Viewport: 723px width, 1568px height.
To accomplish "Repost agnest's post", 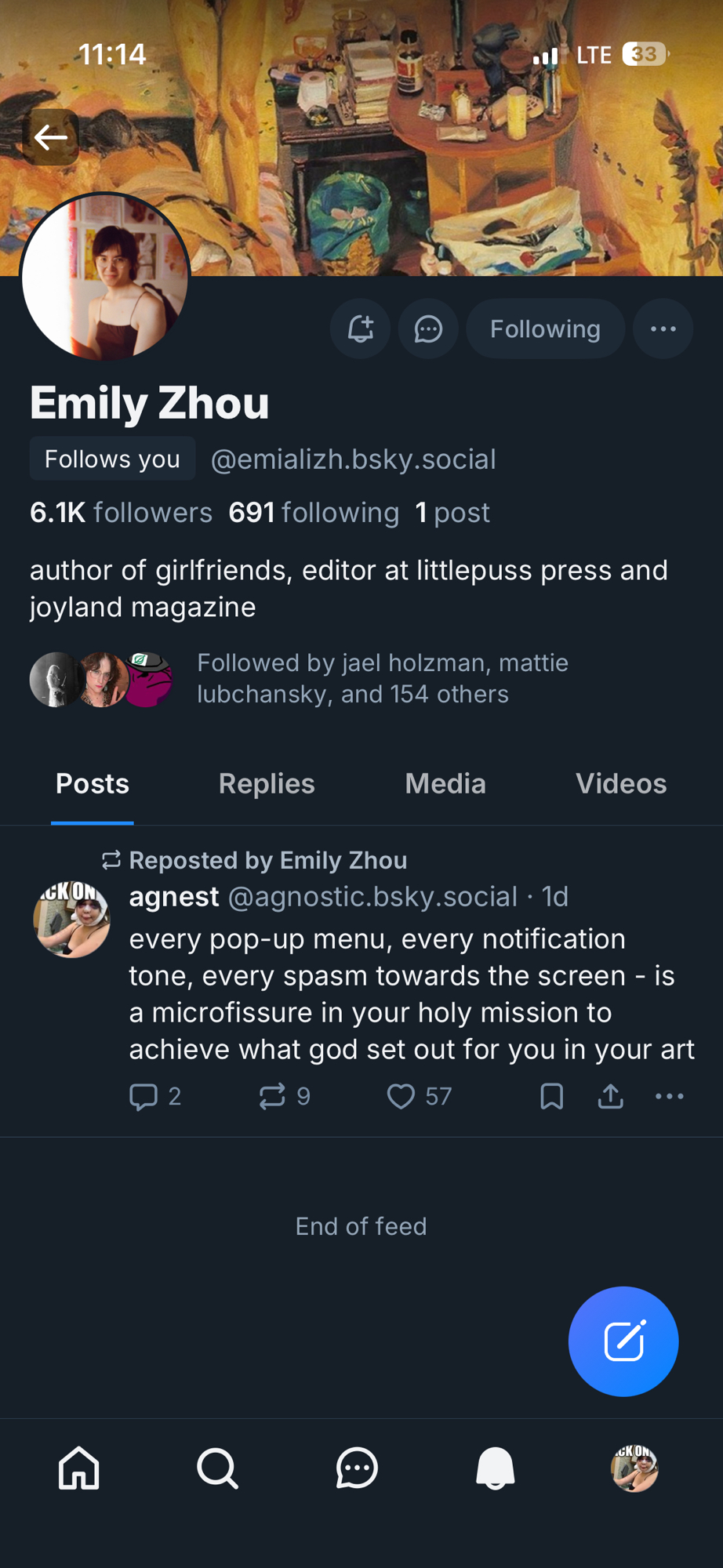I will coord(273,1096).
